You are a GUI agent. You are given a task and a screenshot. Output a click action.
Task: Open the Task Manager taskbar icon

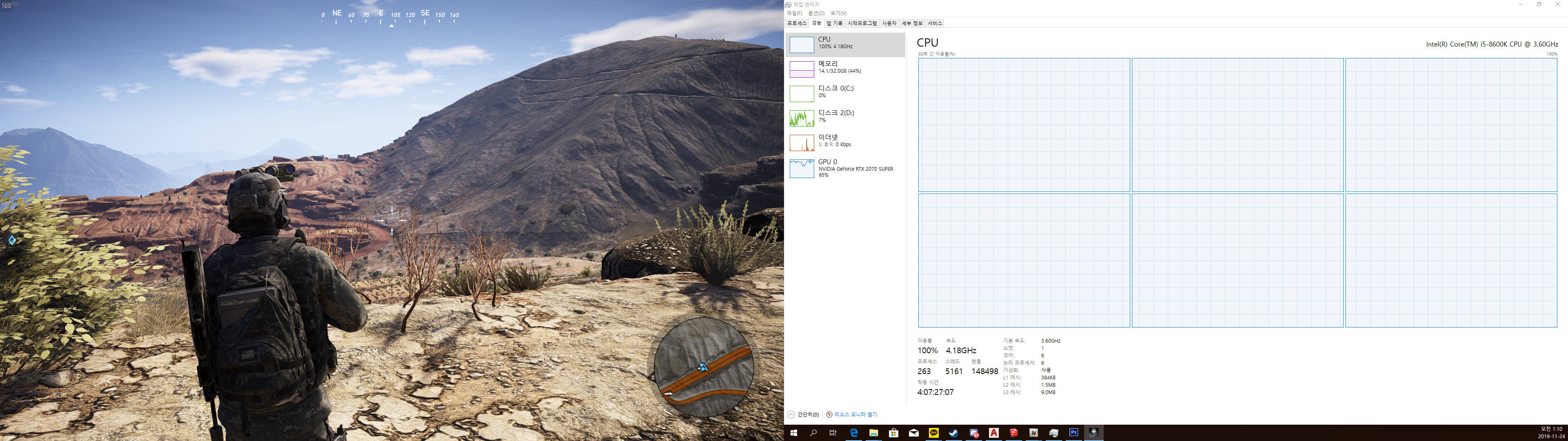pos(1053,433)
